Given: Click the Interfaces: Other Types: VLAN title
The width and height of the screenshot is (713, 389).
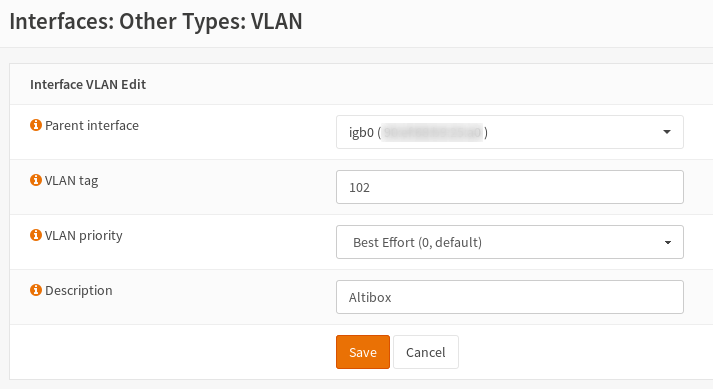Looking at the screenshot, I should tap(156, 21).
